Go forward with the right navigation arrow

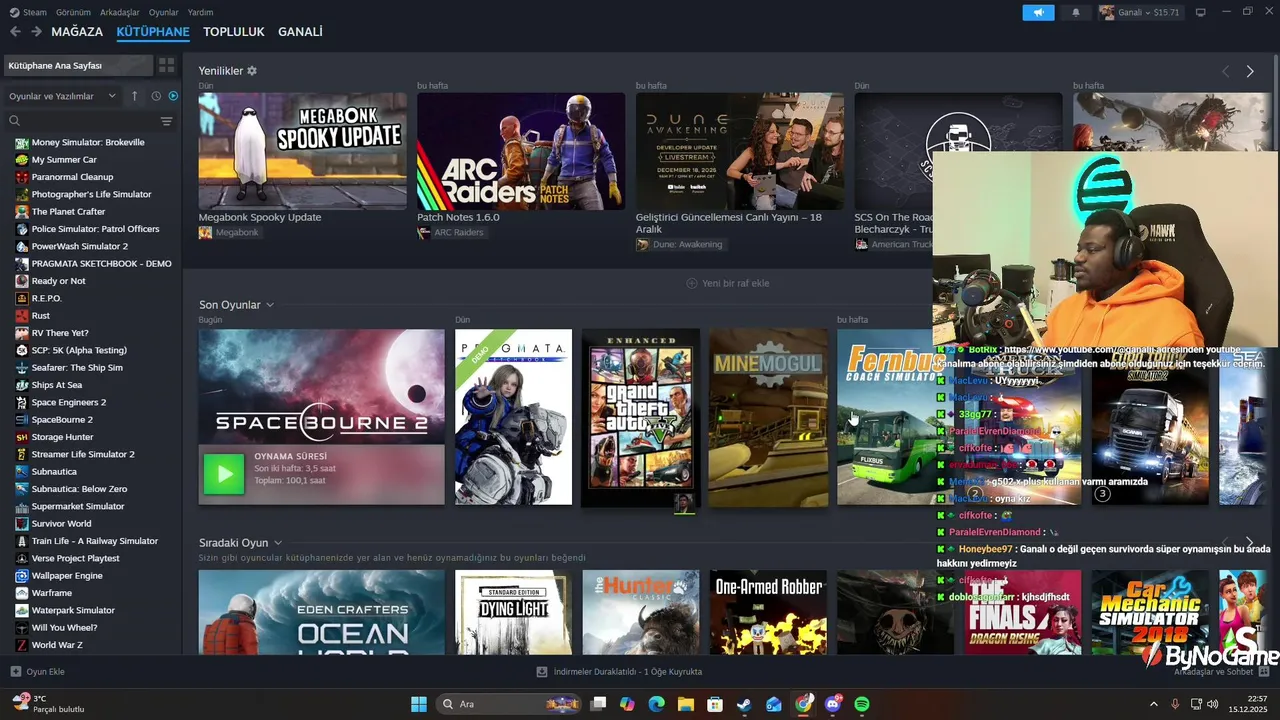tap(36, 32)
